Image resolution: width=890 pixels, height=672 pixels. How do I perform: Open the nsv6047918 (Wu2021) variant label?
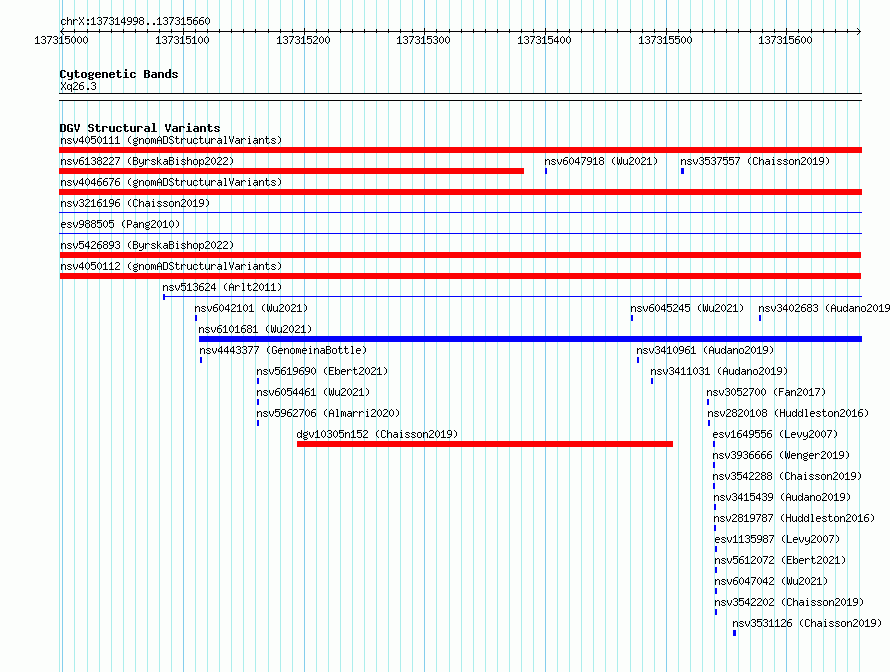(601, 161)
